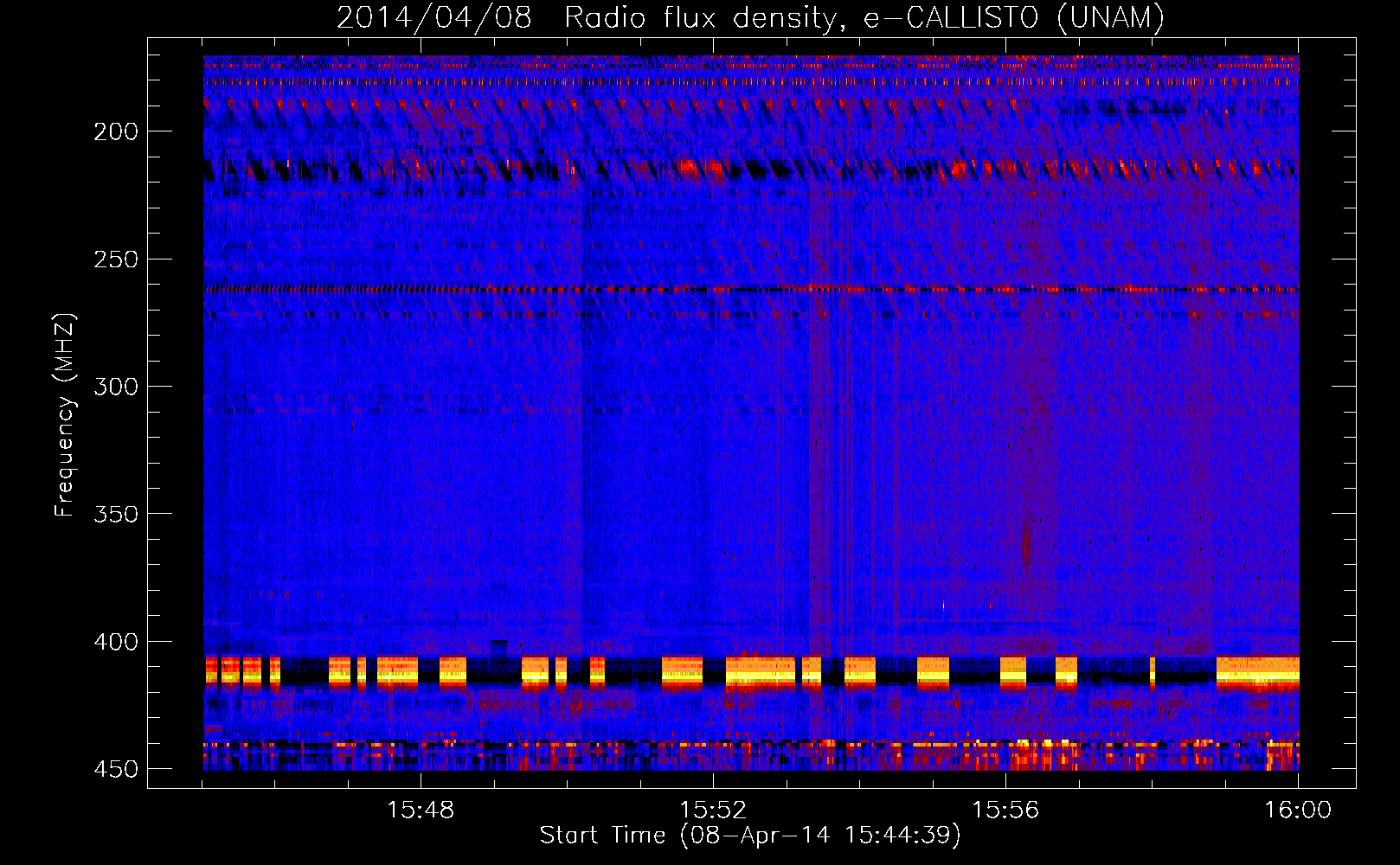Click the 300 frequency tick label
Screen dimensions: 1400x865
(116, 387)
